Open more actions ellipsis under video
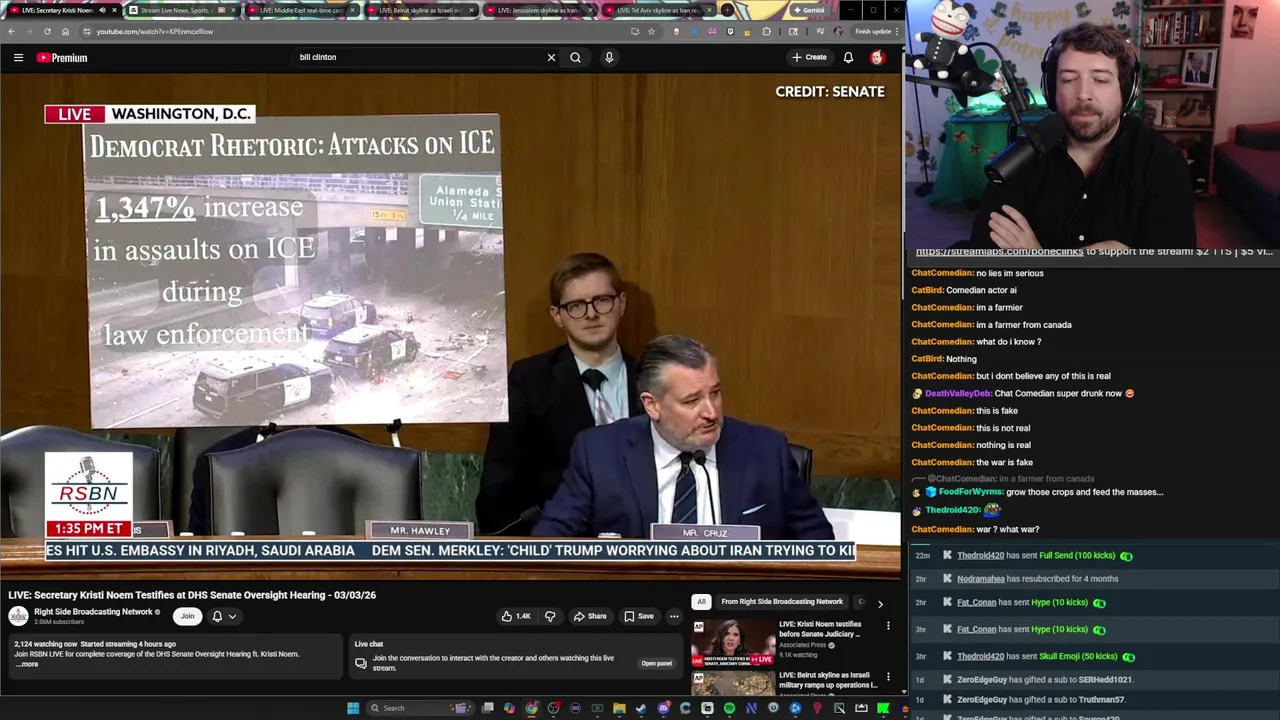 [674, 616]
